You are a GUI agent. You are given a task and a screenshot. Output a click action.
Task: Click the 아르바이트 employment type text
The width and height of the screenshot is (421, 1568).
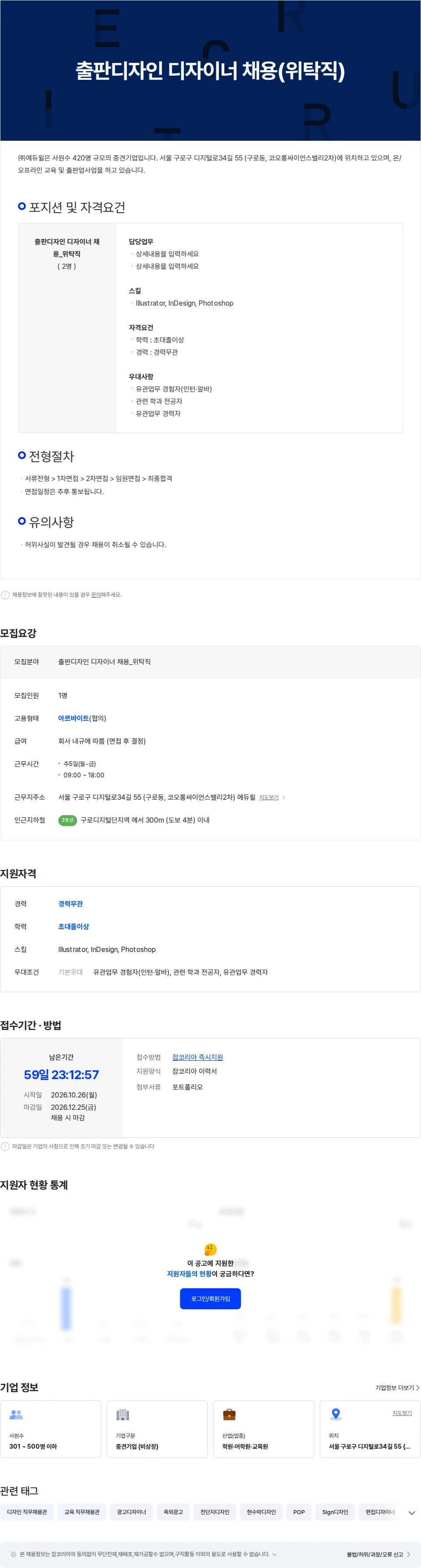tap(74, 718)
